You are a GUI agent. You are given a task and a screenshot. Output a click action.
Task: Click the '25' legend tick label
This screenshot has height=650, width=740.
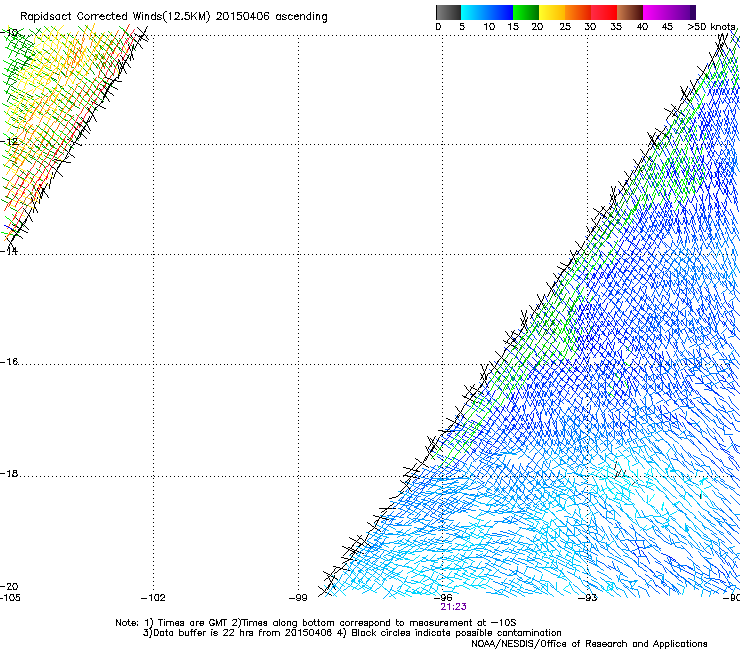565,27
